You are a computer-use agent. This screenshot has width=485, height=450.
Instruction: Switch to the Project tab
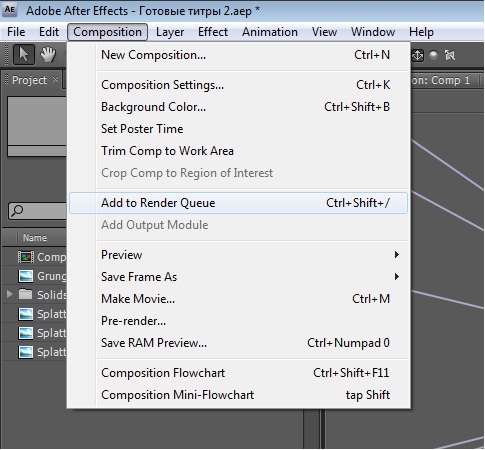click(x=29, y=80)
